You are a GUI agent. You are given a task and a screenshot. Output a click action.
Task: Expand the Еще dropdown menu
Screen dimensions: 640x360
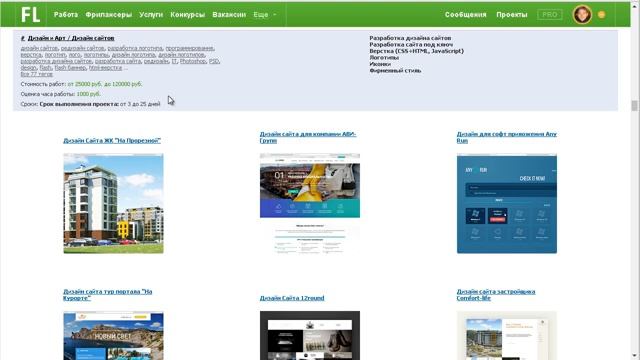tap(264, 15)
